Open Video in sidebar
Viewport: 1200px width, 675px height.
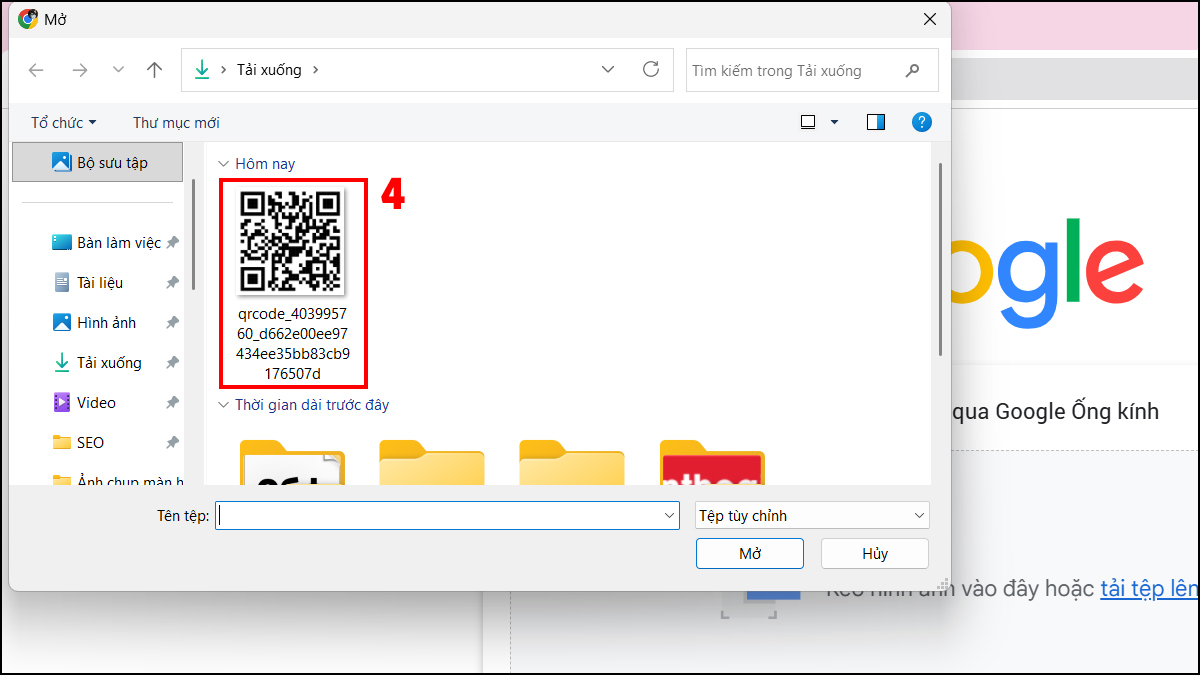84,403
